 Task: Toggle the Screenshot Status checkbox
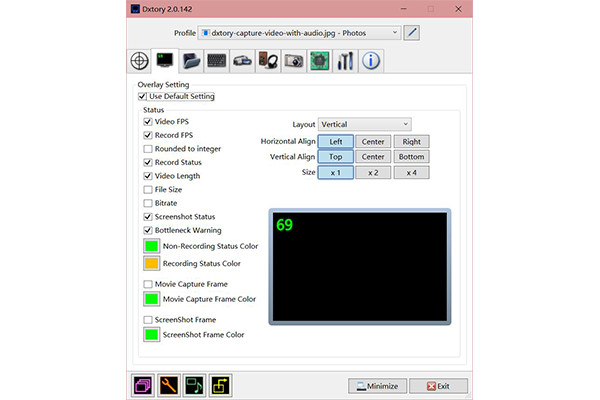[x=148, y=217]
